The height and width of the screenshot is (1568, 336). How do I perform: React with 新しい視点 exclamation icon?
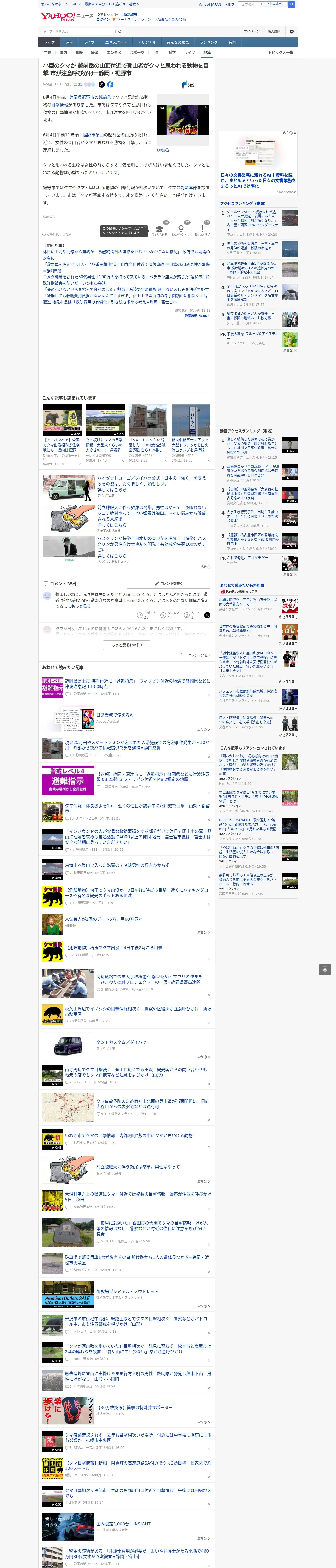(x=203, y=229)
